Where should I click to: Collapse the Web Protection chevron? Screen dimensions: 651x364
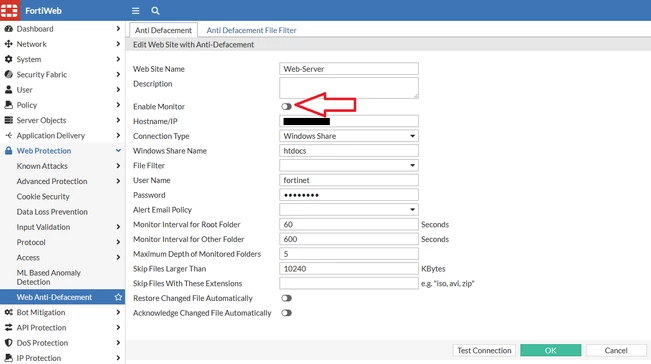coord(118,151)
